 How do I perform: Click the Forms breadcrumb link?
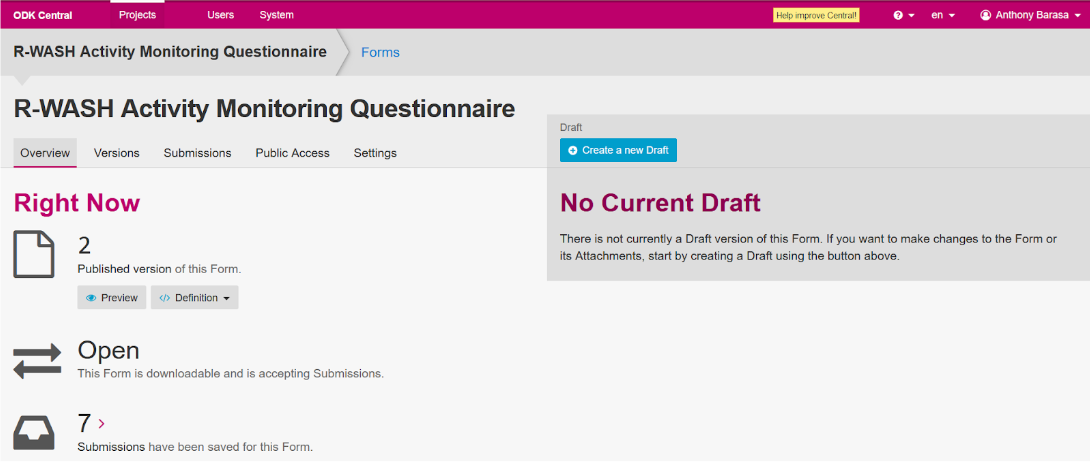click(x=380, y=52)
